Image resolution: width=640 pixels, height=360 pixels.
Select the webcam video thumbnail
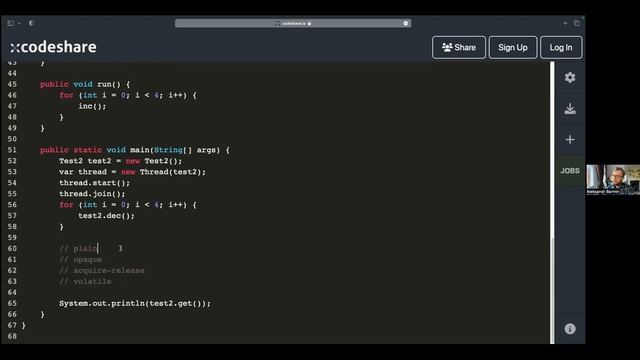(x=613, y=180)
